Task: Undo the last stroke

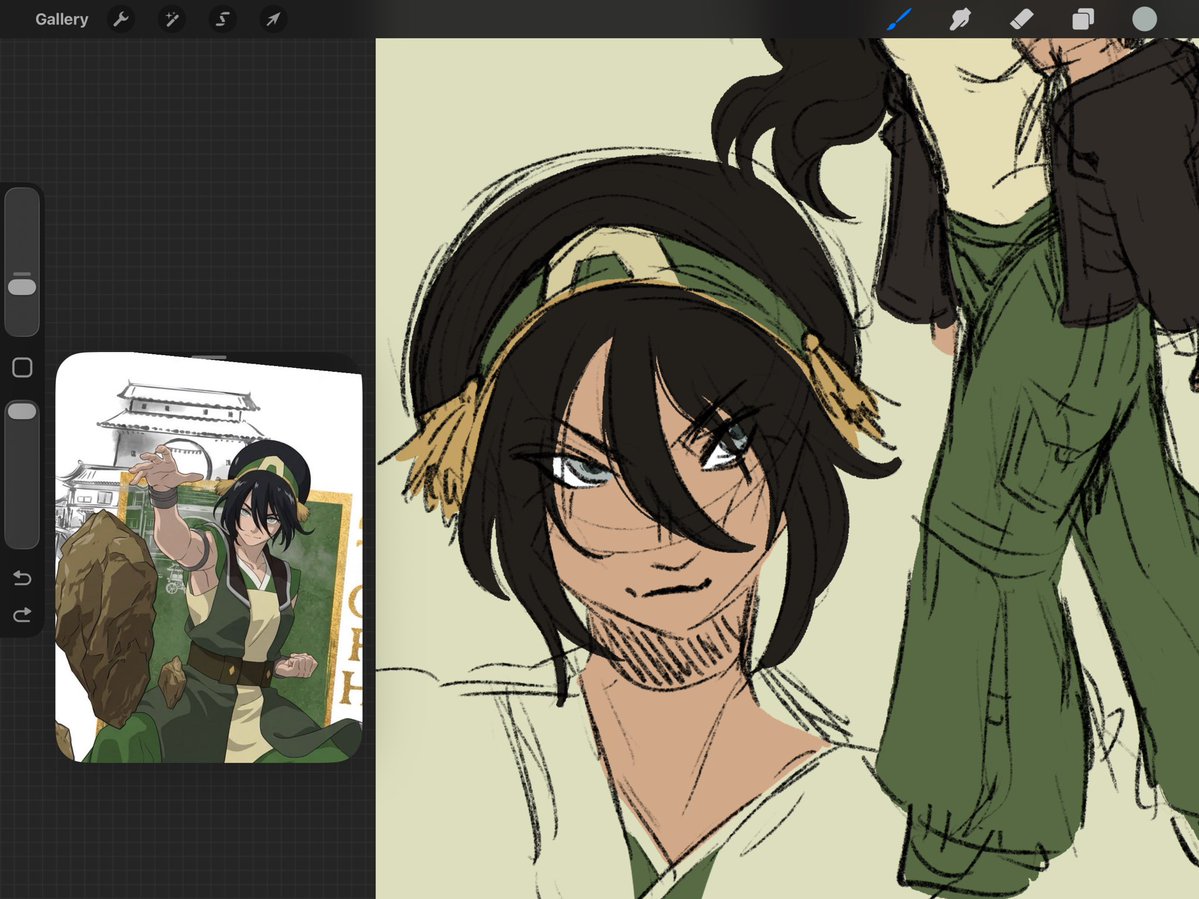Action: tap(22, 578)
